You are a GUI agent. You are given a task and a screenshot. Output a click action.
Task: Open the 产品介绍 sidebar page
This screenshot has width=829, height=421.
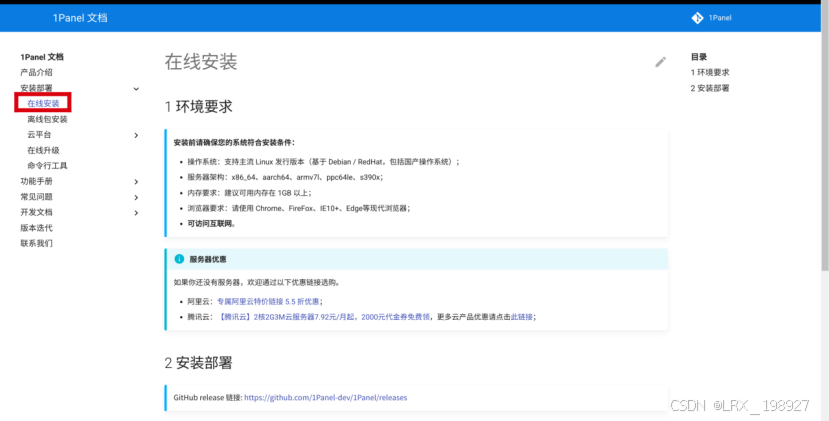click(36, 72)
